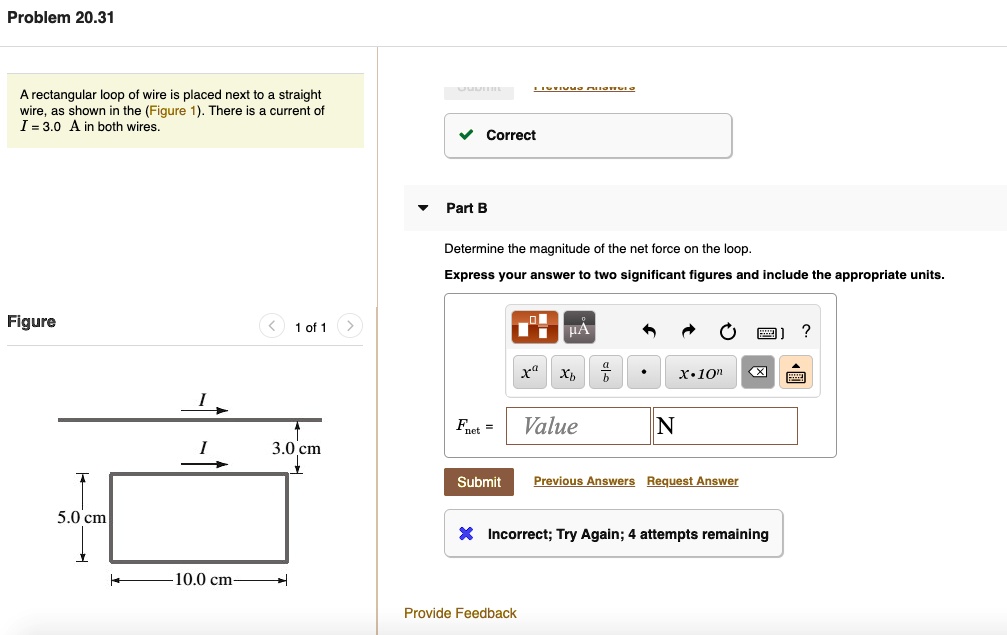
Task: Open the help question mark
Action: tap(806, 331)
